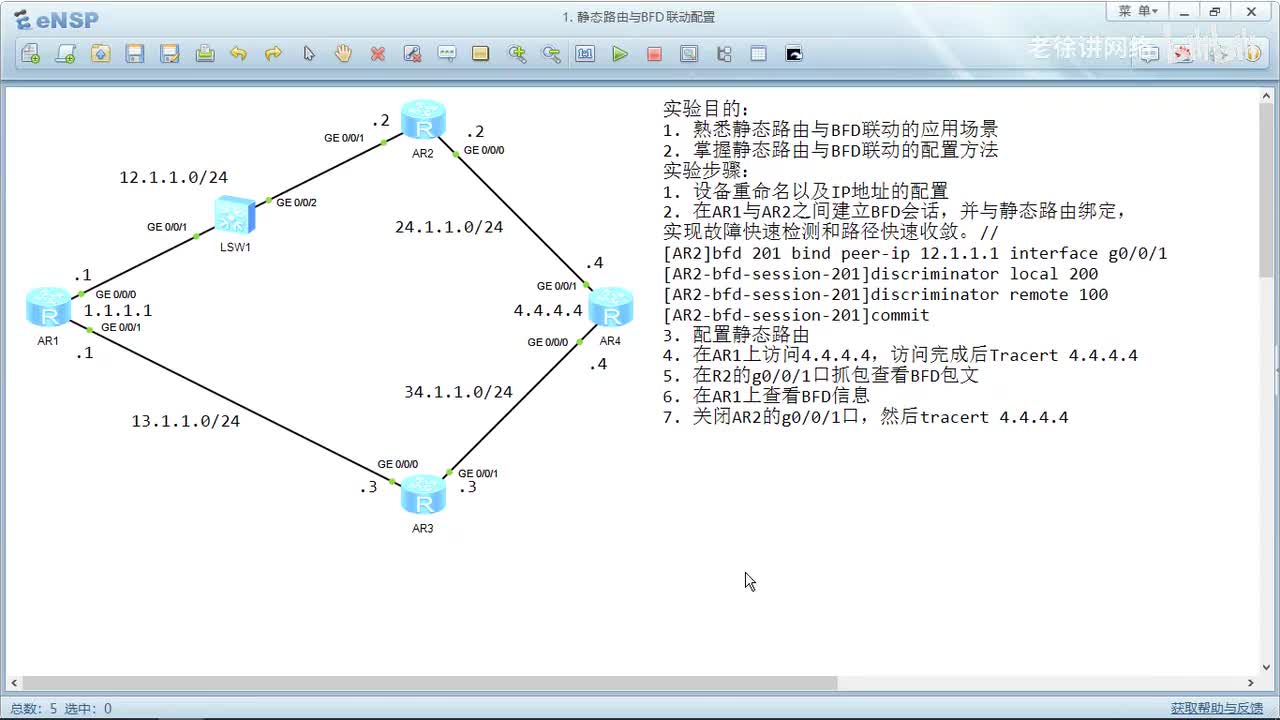The height and width of the screenshot is (720, 1280).
Task: Select router AR4 on the canvas
Action: (x=610, y=307)
